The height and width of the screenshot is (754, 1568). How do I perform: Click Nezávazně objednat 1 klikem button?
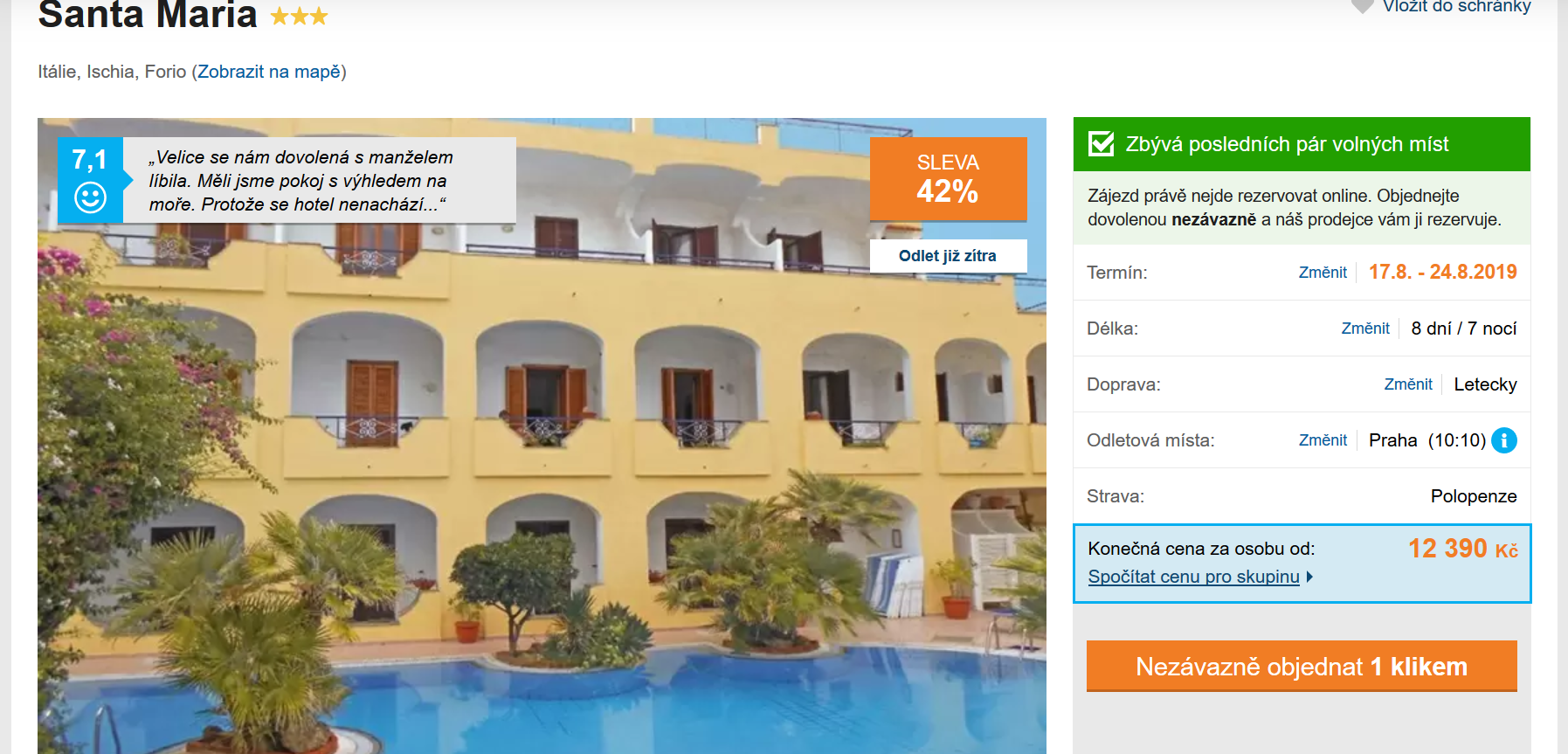1302,667
